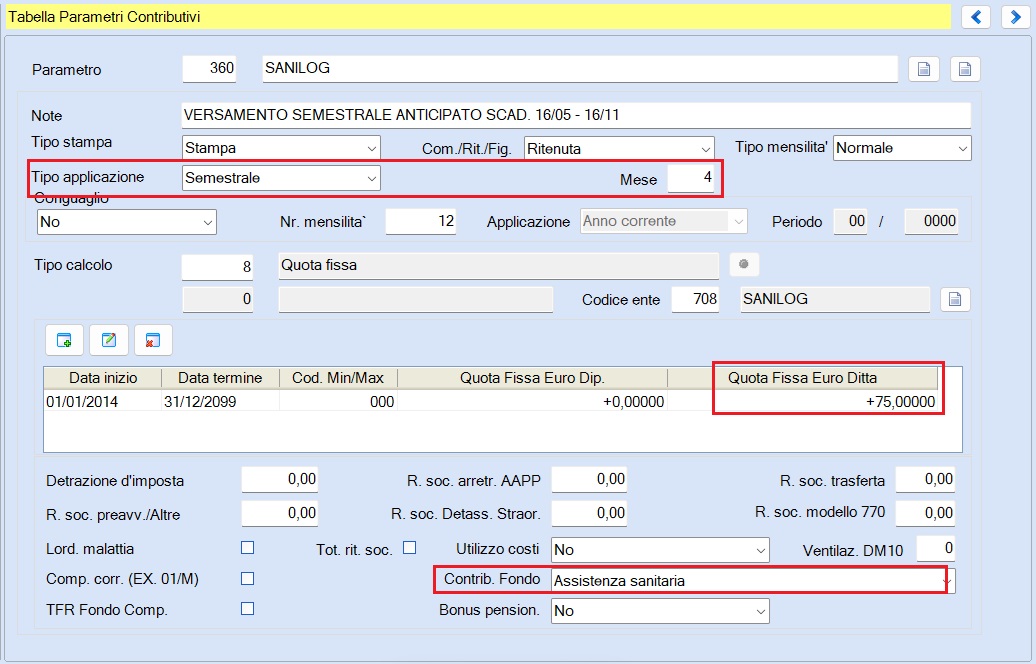
Task: Click the Detrazione d'imposta field
Action: pyautogui.click(x=279, y=480)
